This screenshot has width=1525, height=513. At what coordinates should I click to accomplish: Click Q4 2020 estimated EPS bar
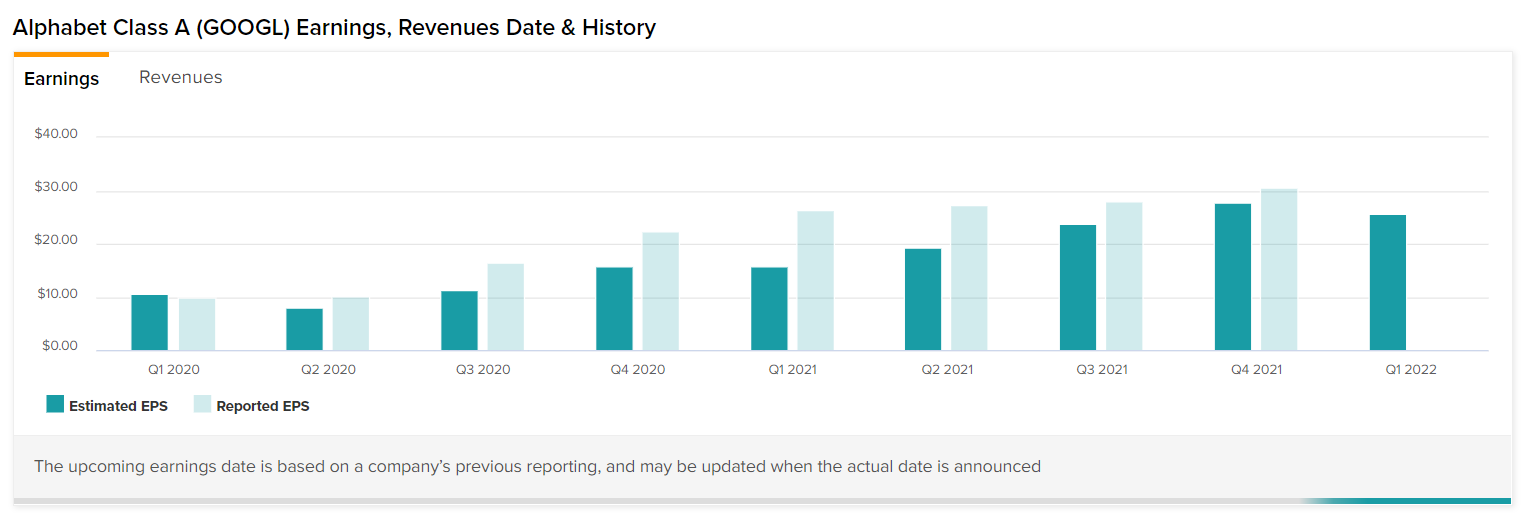tap(614, 309)
